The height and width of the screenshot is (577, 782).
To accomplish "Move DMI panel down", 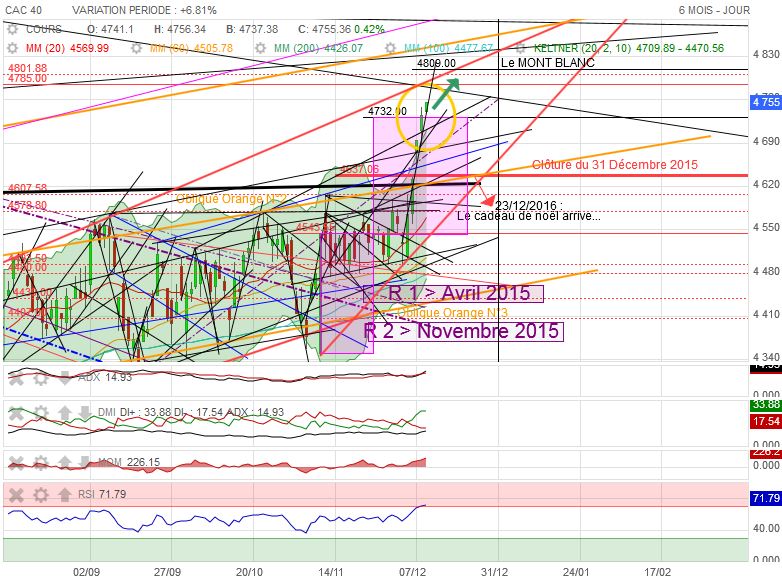I will [x=85, y=413].
